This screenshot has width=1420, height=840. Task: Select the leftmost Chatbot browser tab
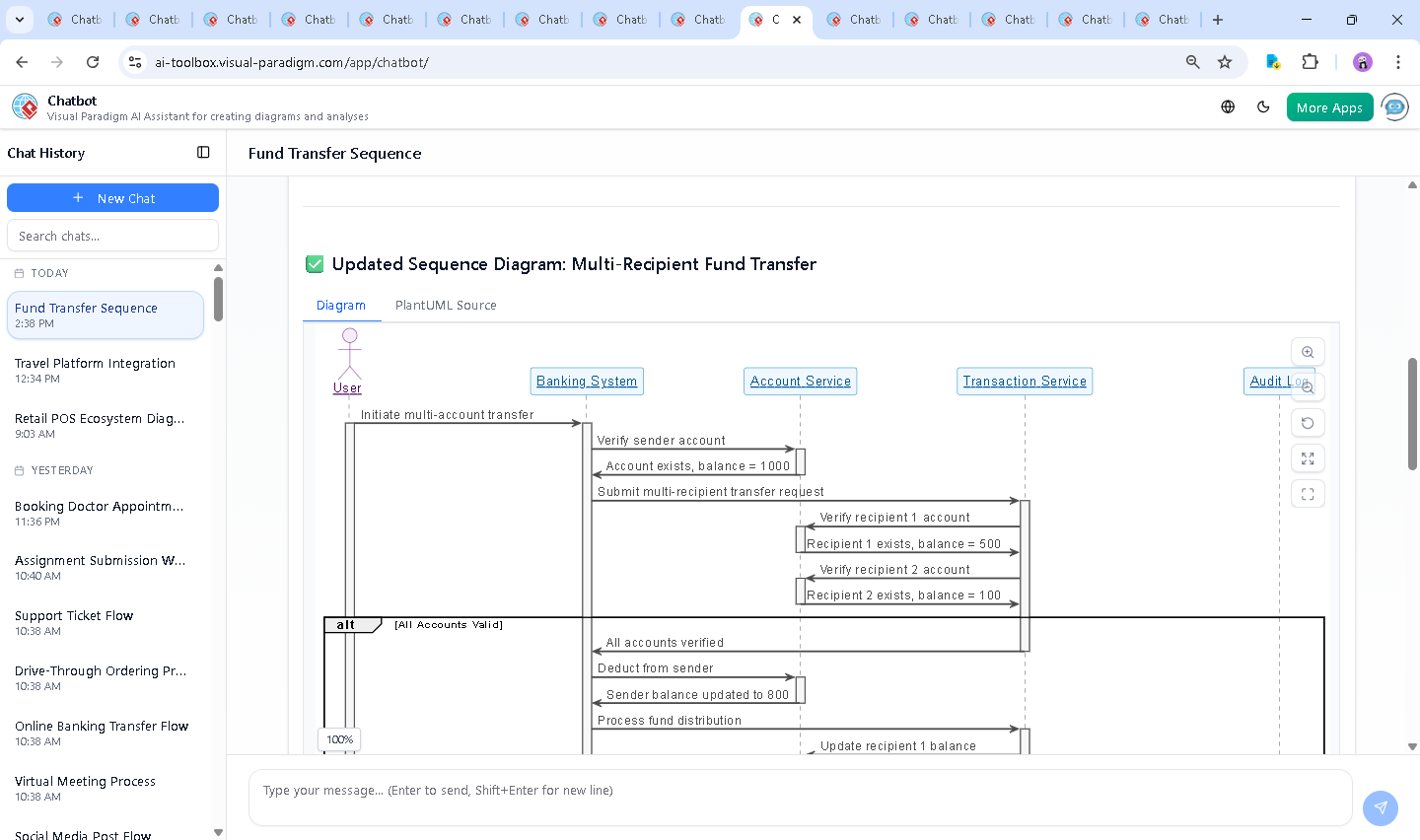[x=76, y=19]
